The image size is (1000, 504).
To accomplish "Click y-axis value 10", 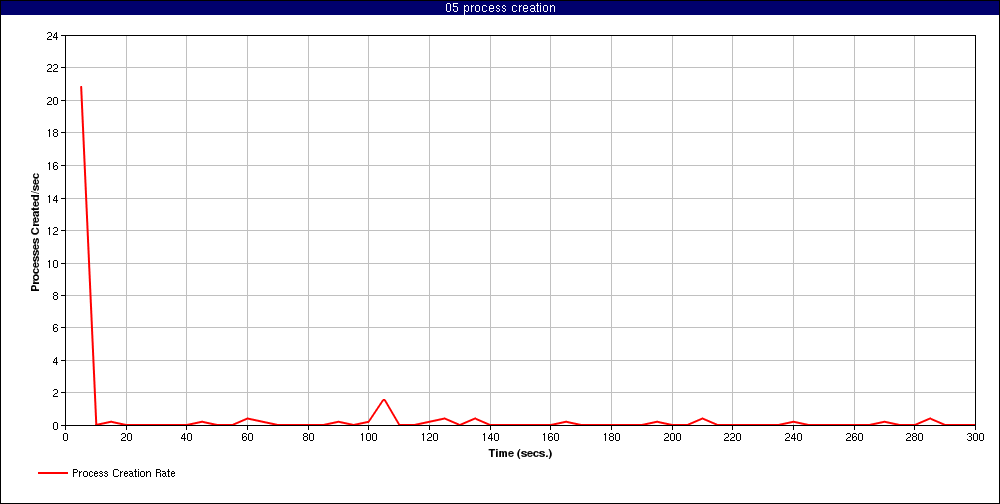I will tap(52, 263).
